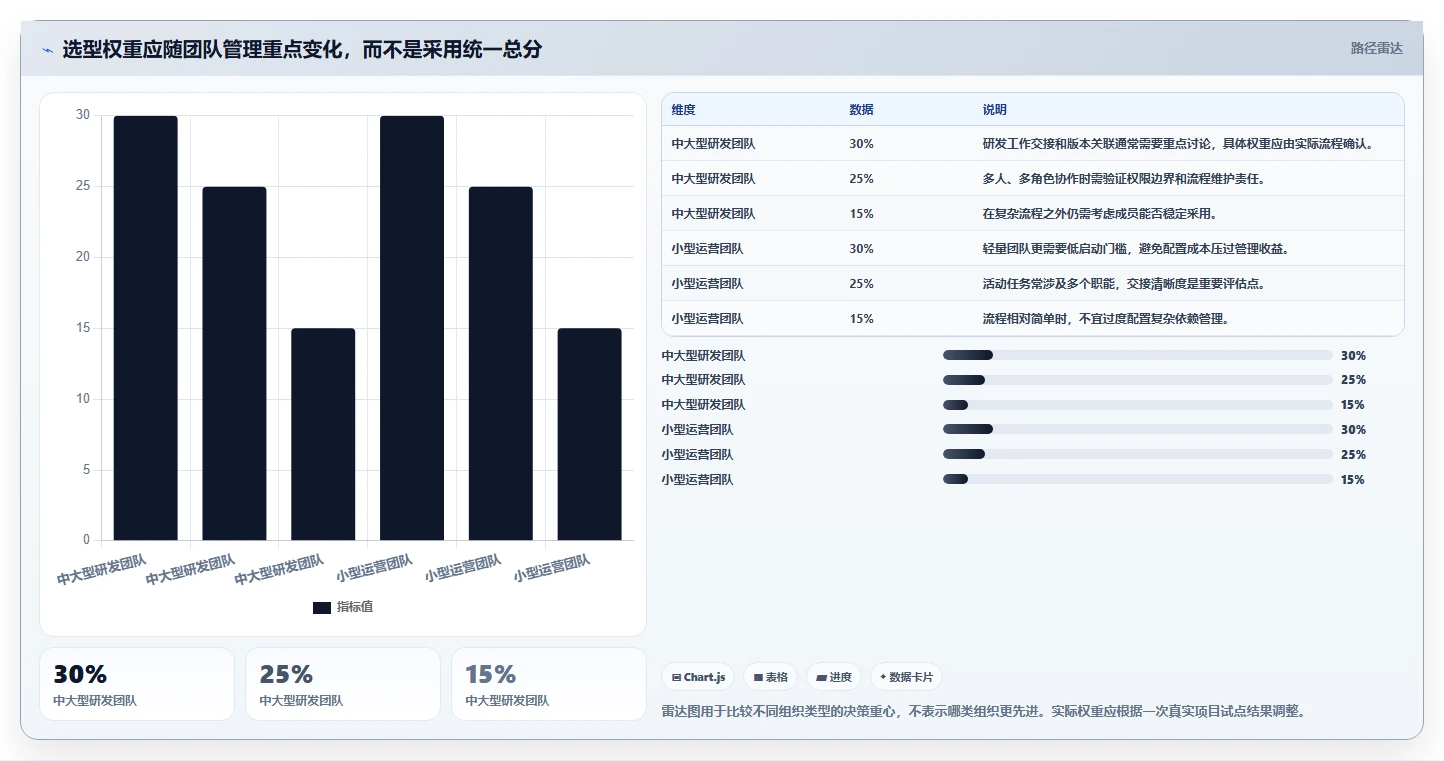Click the icon inside the Chart.js chip
1444x761 pixels.
(677, 677)
